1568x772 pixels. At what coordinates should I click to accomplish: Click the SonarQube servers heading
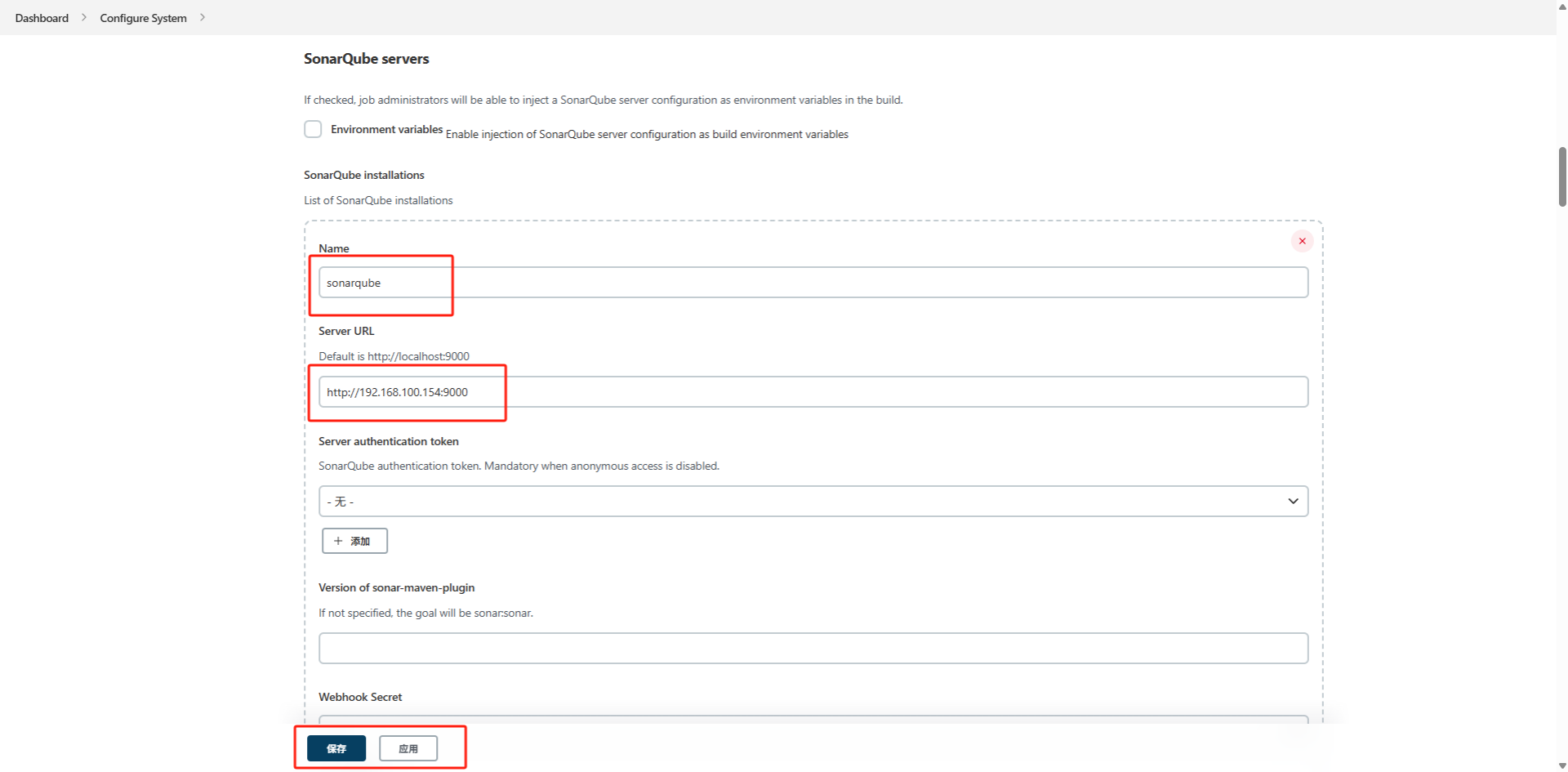(366, 59)
